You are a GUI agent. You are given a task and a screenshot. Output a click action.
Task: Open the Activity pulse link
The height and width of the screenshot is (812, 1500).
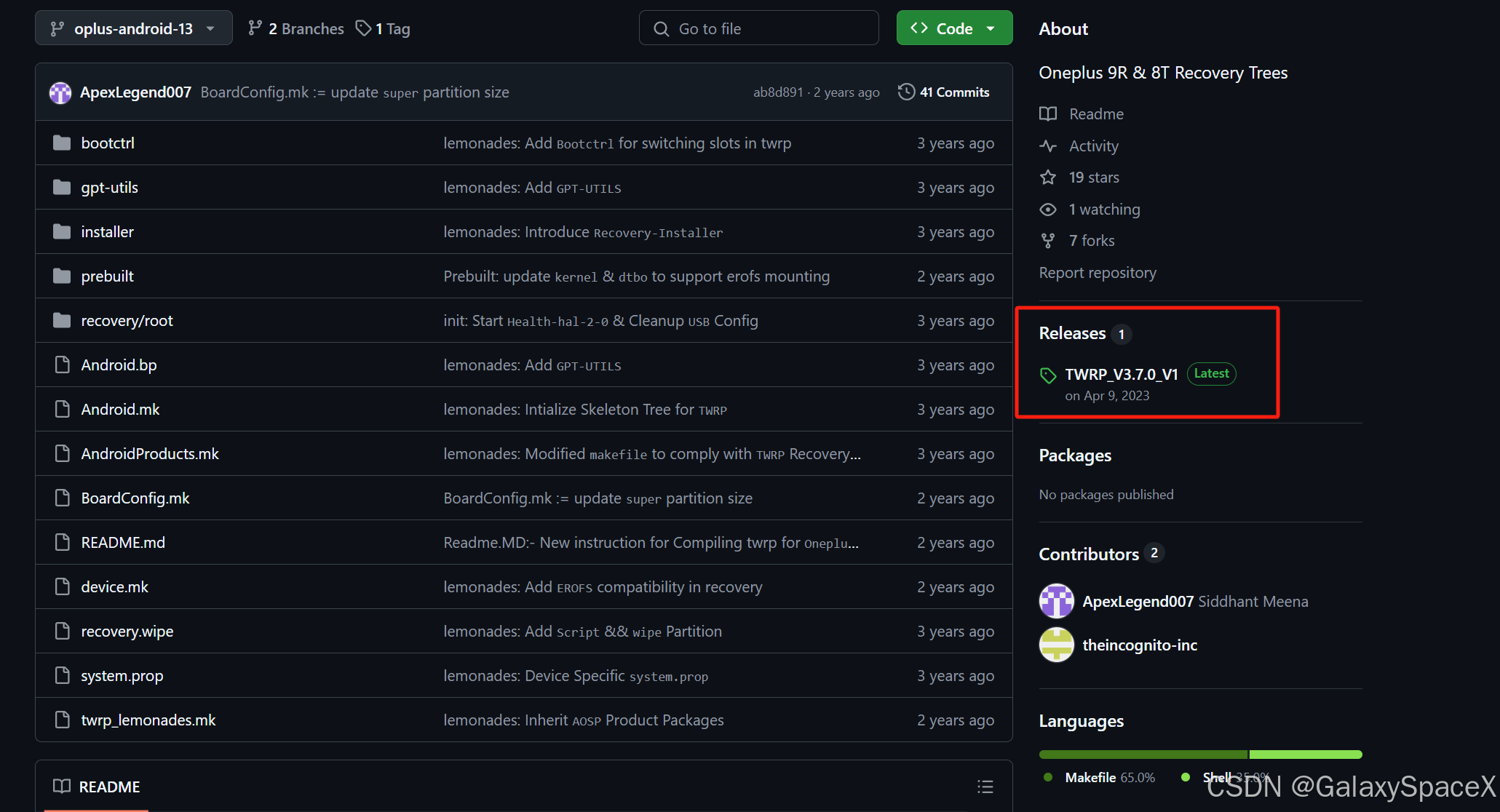pos(1093,146)
